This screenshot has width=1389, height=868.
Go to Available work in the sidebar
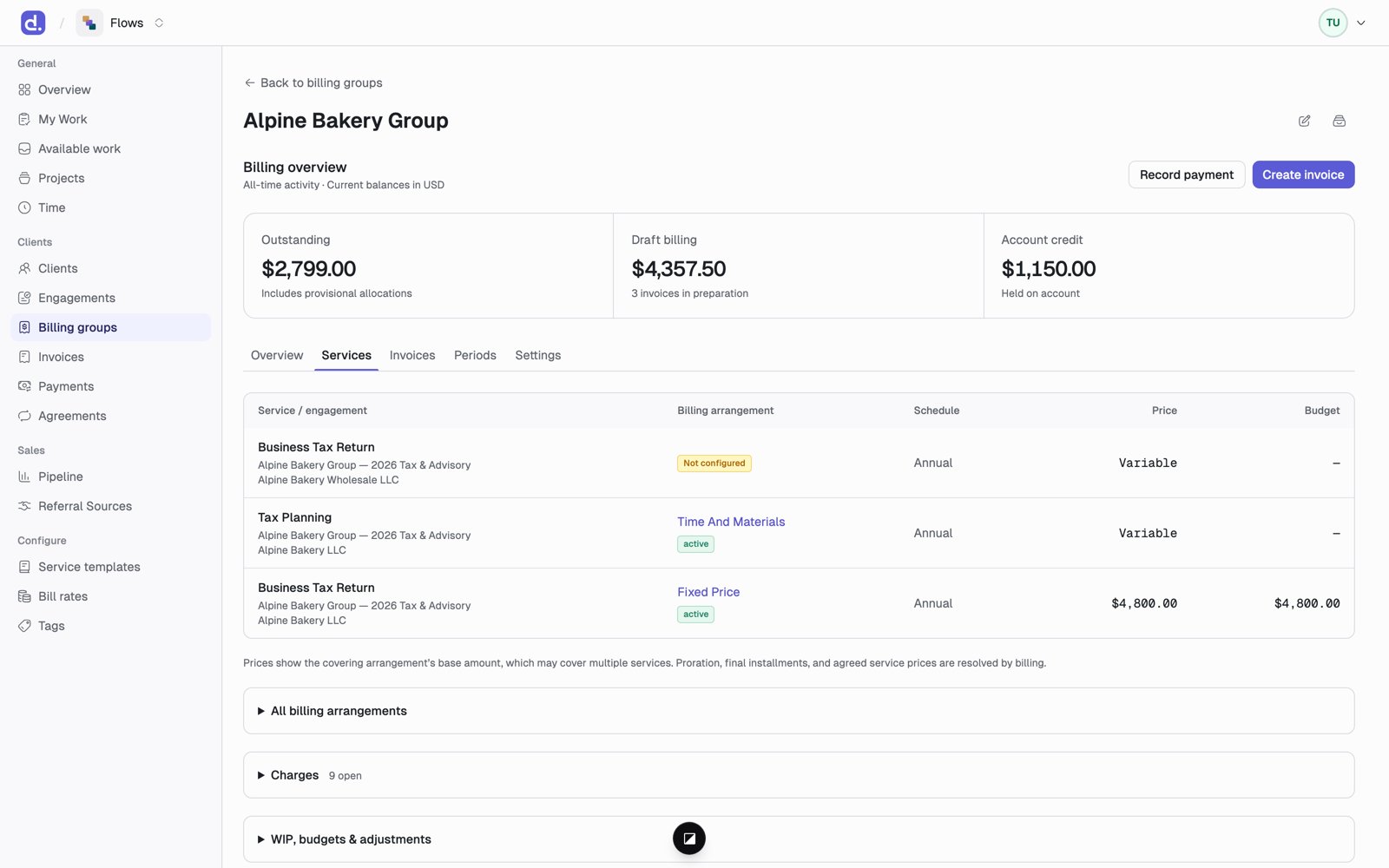[x=110, y=148]
